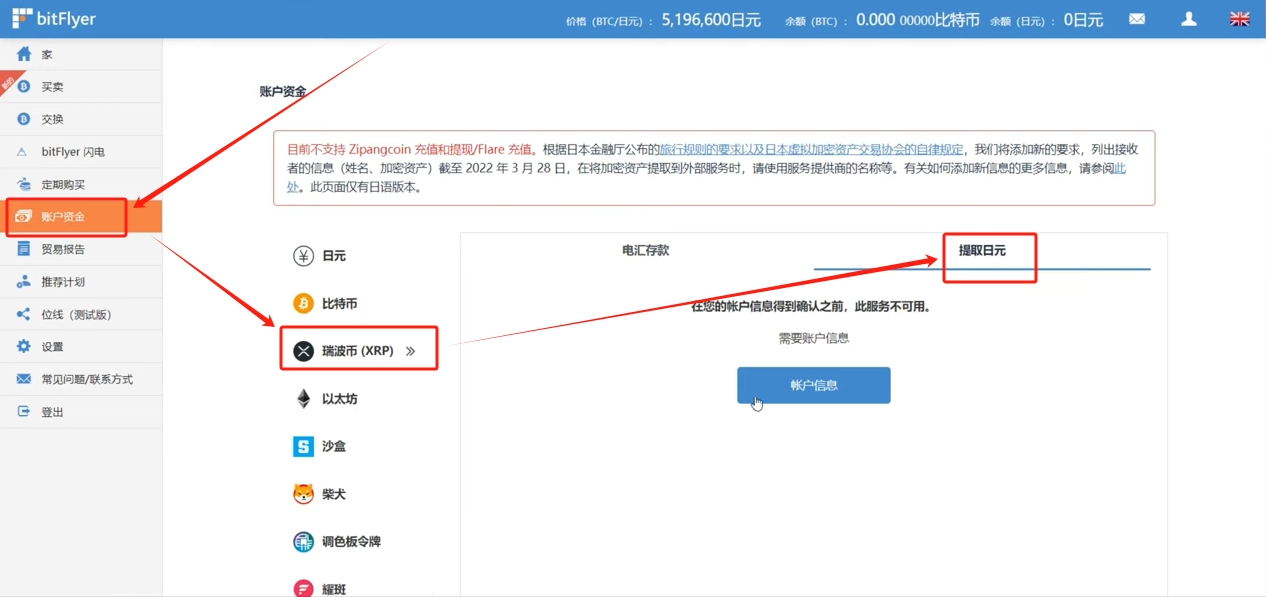
Task: Open bitFlyer 闪电 in the sidebar
Action: (81, 152)
